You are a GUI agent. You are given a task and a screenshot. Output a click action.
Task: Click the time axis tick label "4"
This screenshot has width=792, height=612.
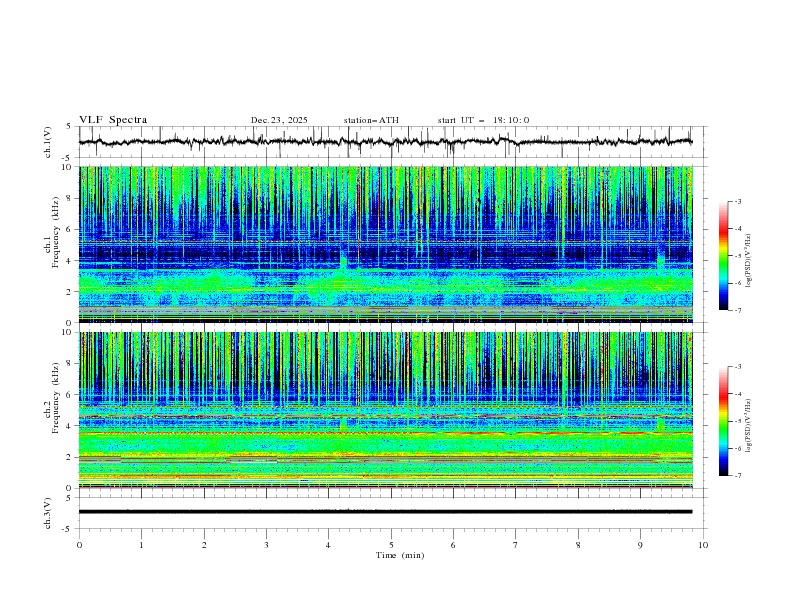[329, 545]
